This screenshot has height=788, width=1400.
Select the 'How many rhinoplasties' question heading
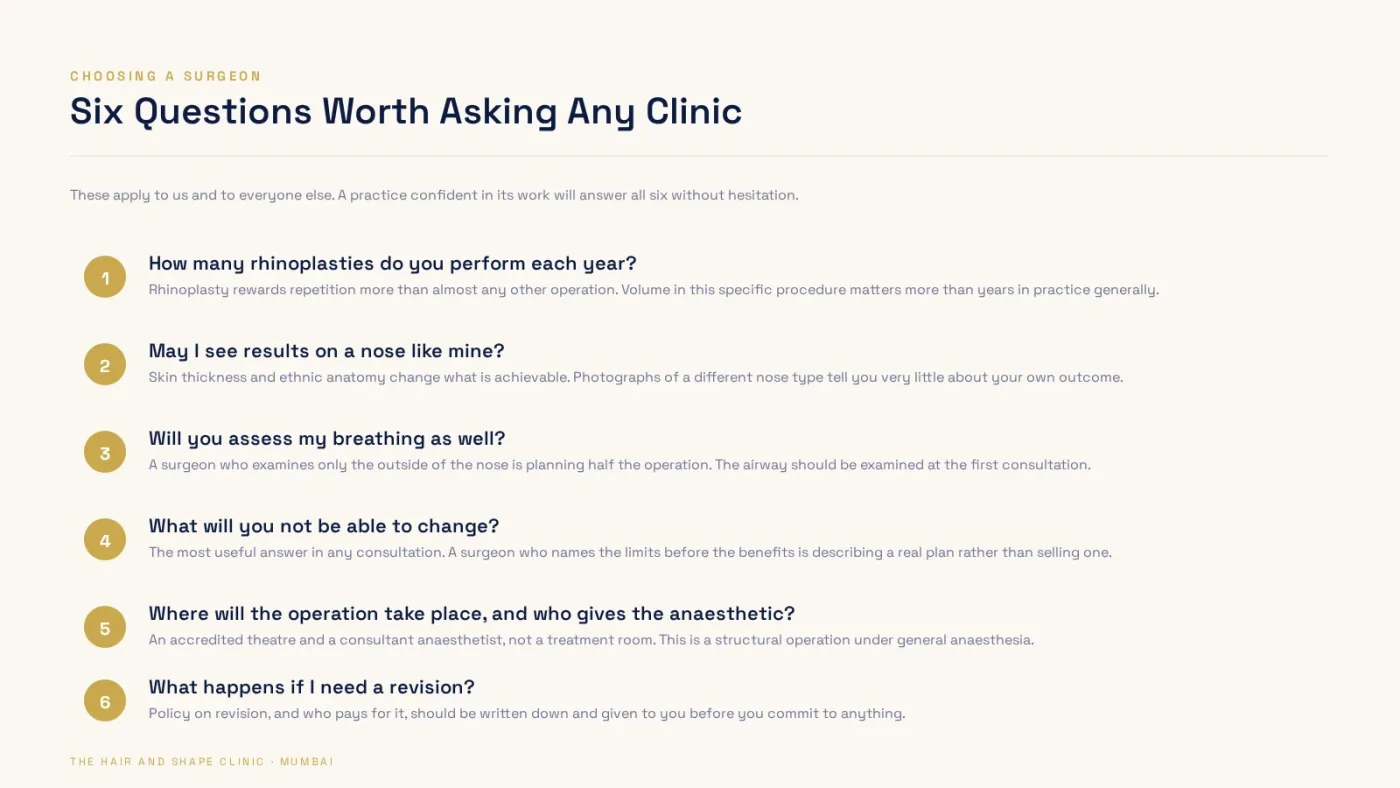coord(392,264)
